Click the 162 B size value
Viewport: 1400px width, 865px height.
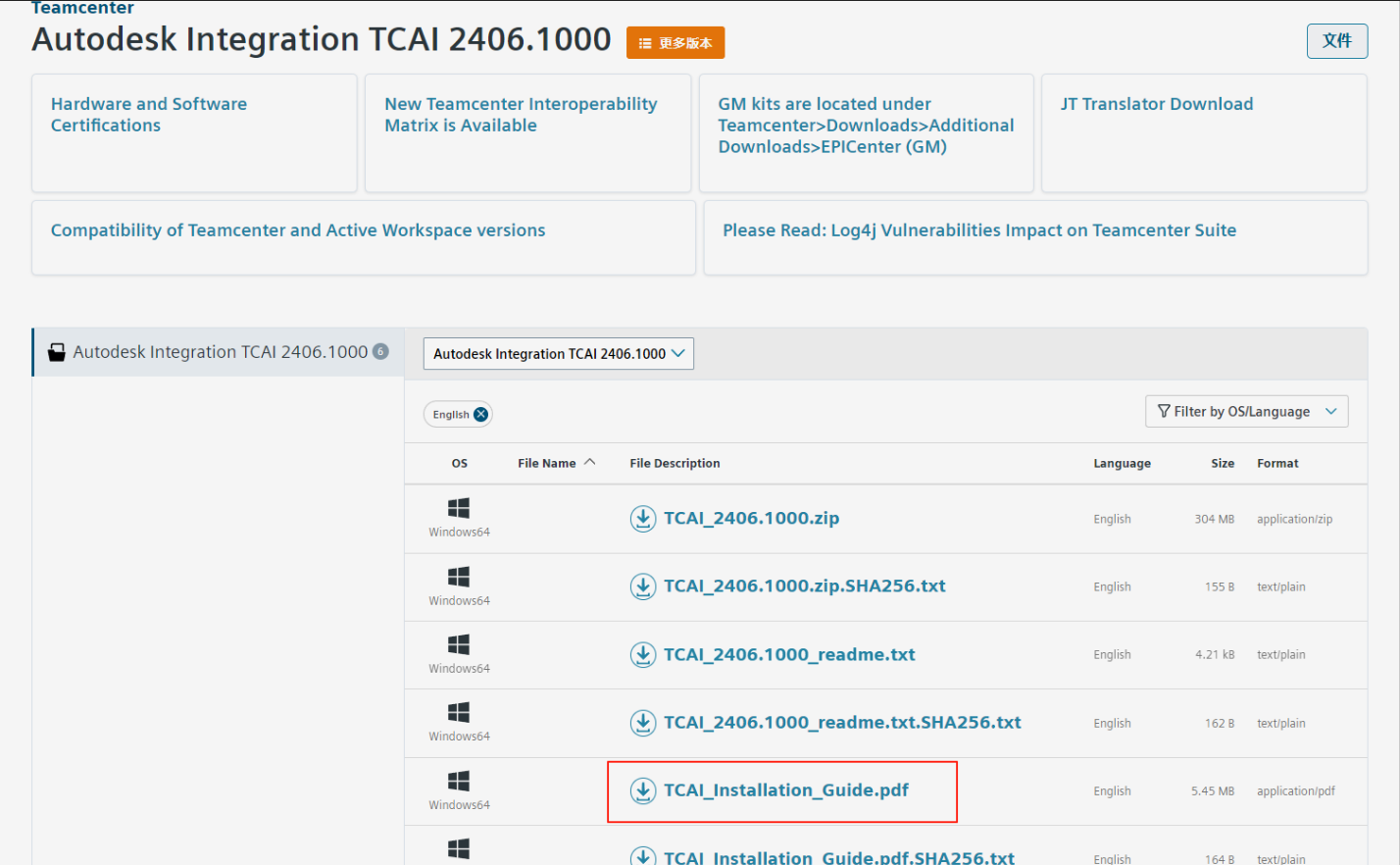click(1220, 723)
